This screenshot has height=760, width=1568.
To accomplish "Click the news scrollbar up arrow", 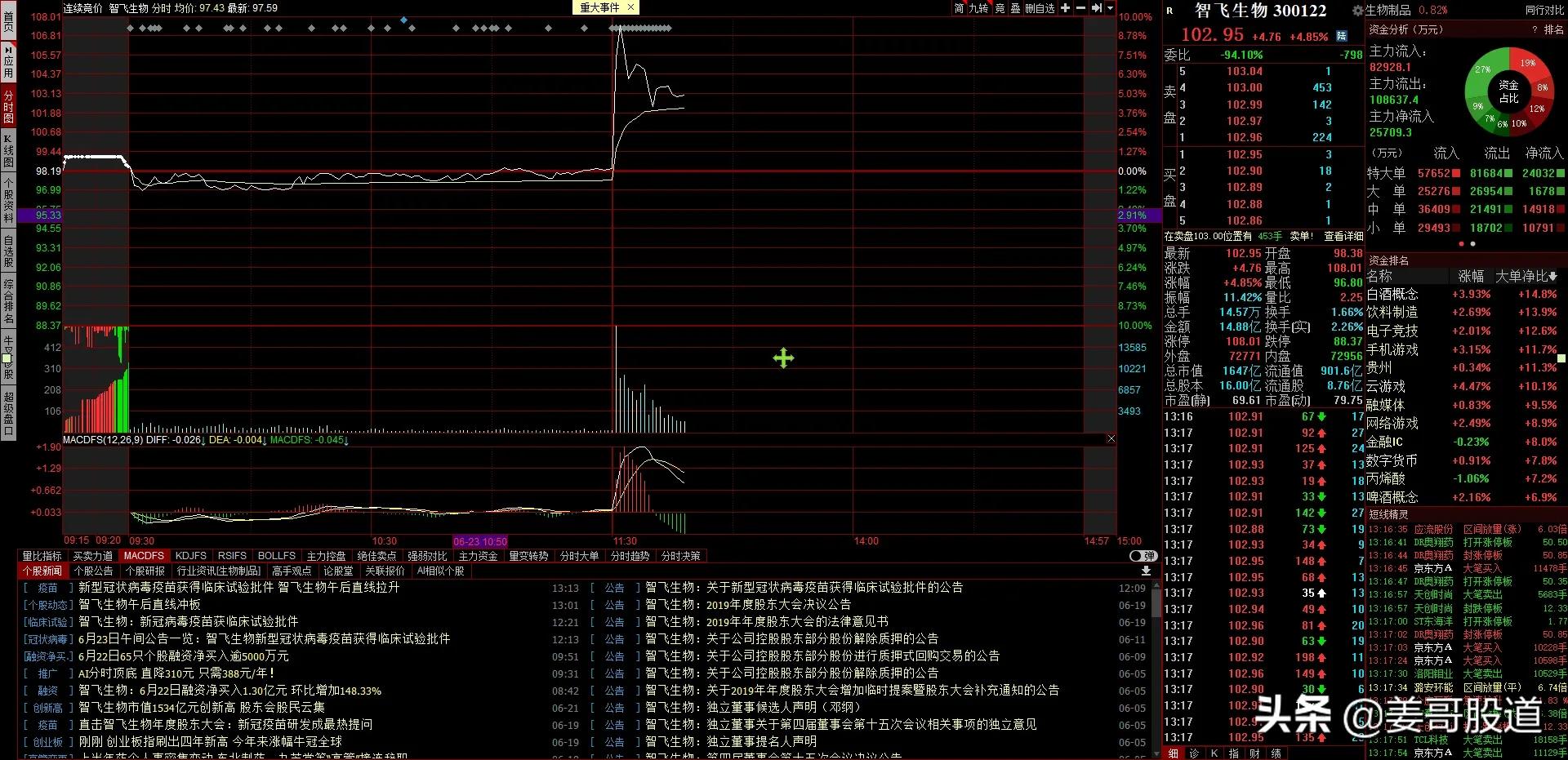I will pyautogui.click(x=1156, y=586).
